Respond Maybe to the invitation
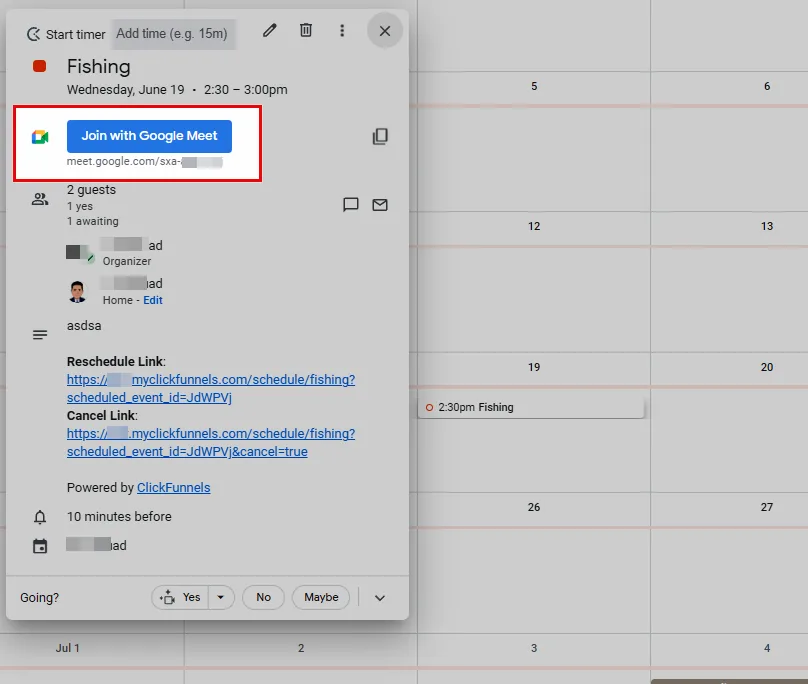Viewport: 808px width, 684px height. [321, 597]
